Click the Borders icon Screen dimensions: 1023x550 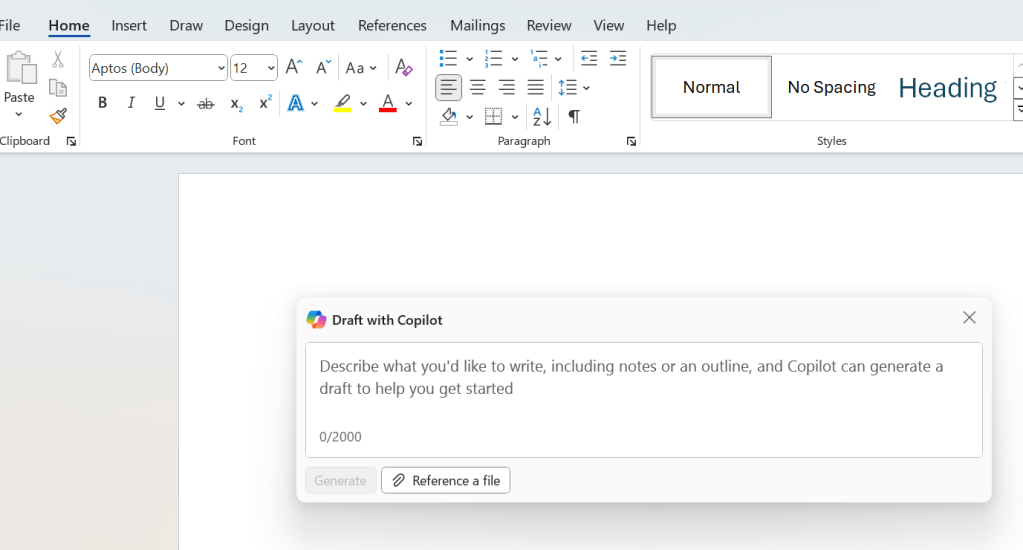(x=493, y=116)
